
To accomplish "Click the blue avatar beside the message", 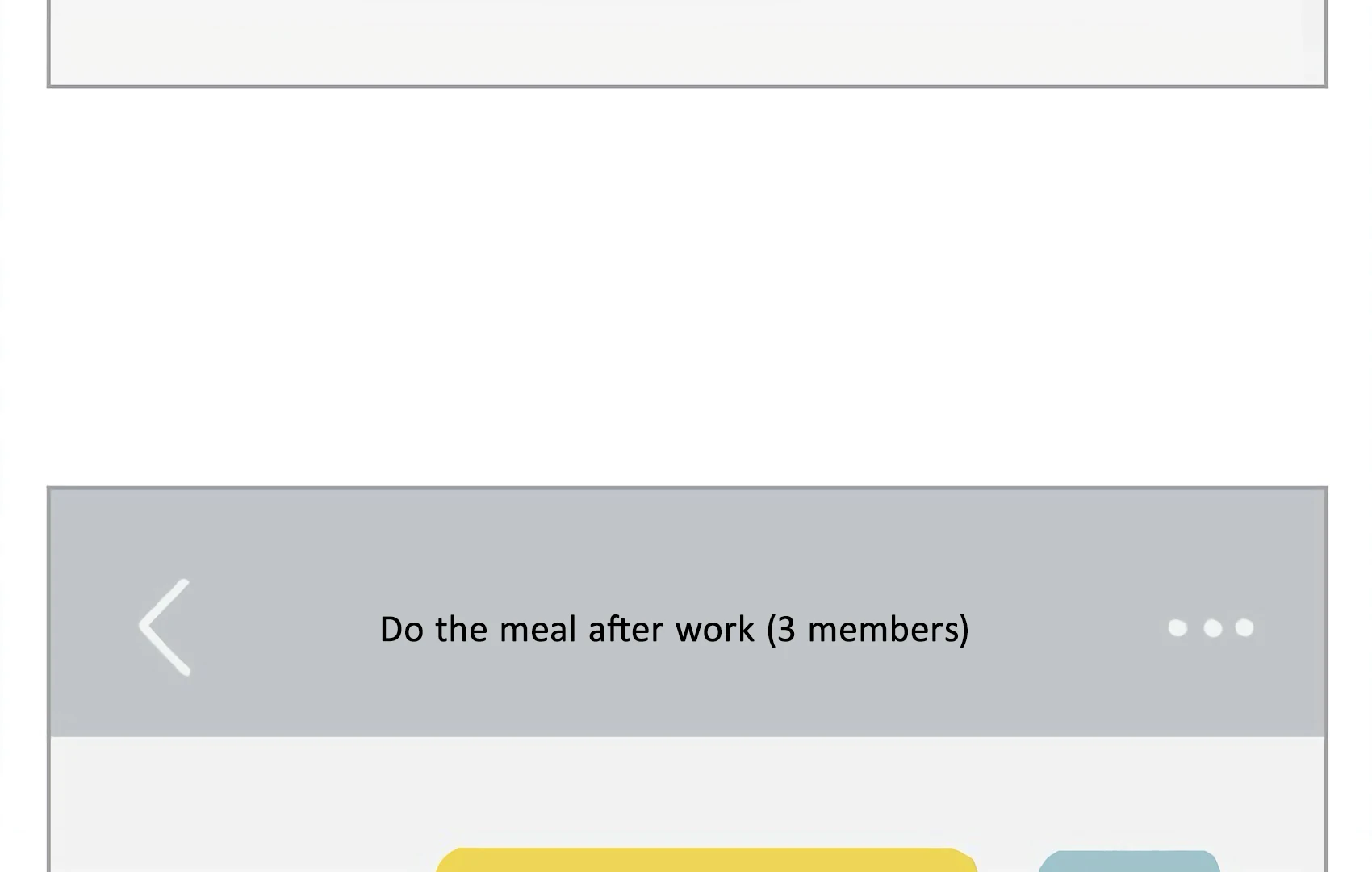I will 1128,862.
